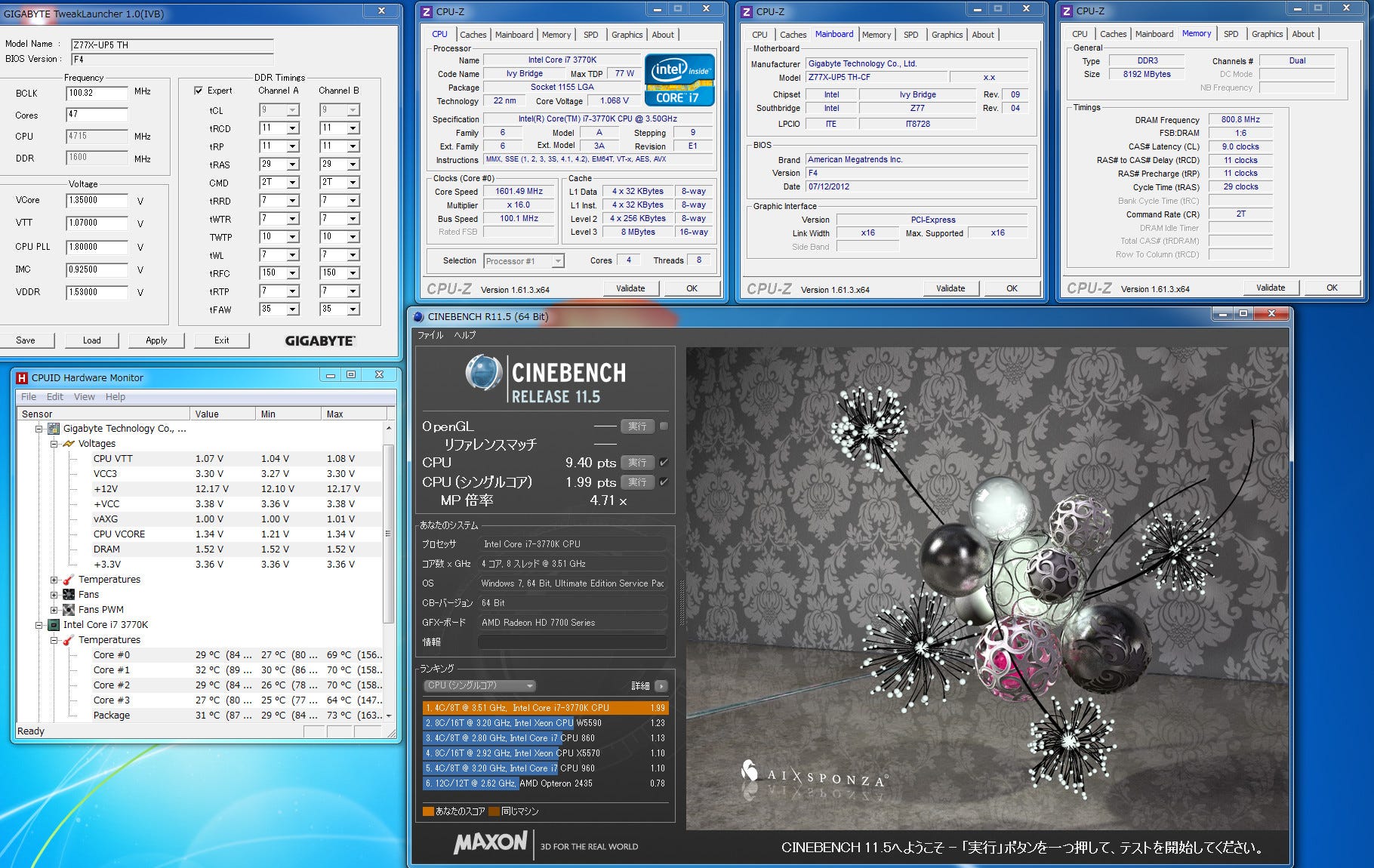1374x868 pixels.
Task: Click the CPU-Z Z icon in Memory window
Action: [x=1067, y=11]
